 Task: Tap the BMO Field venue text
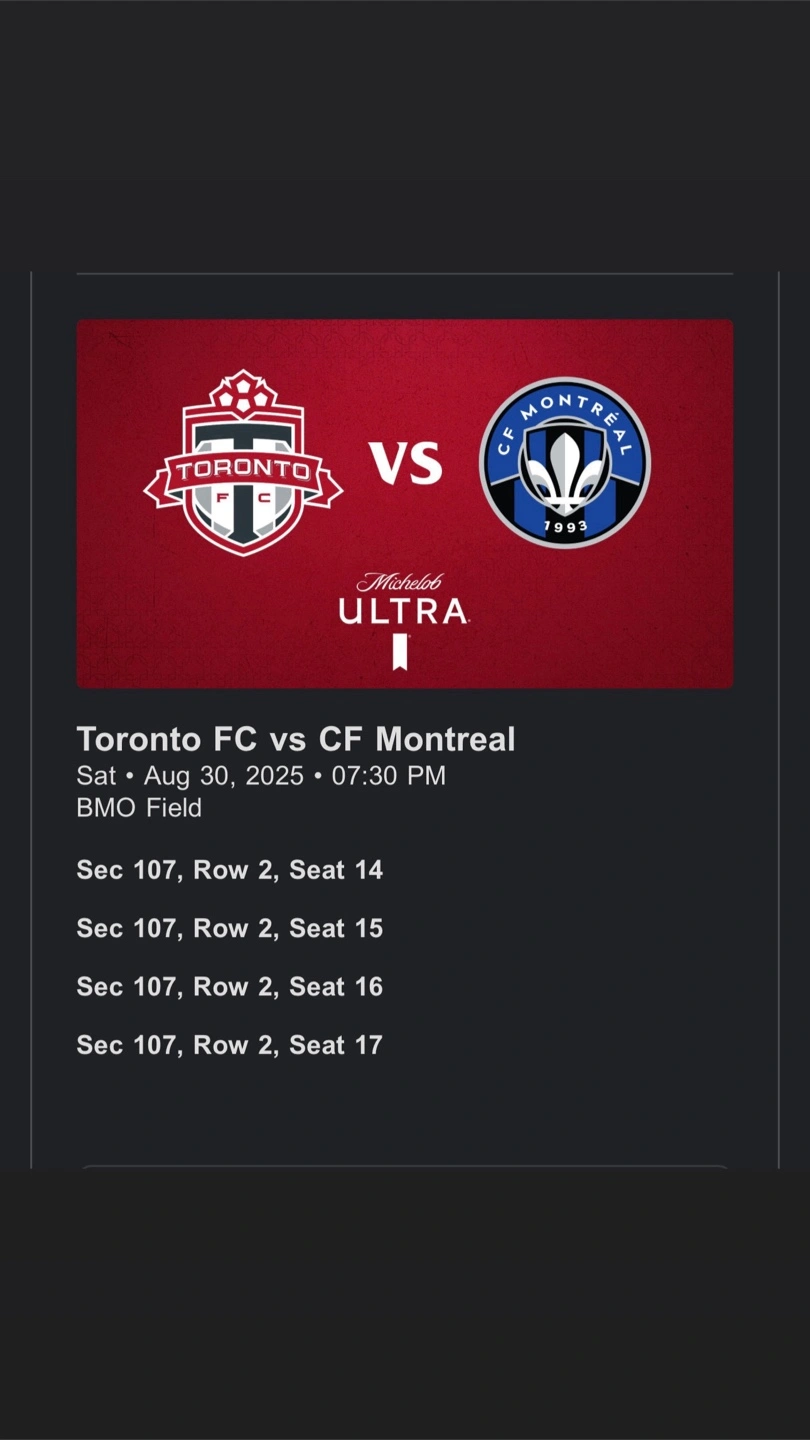[x=139, y=807]
